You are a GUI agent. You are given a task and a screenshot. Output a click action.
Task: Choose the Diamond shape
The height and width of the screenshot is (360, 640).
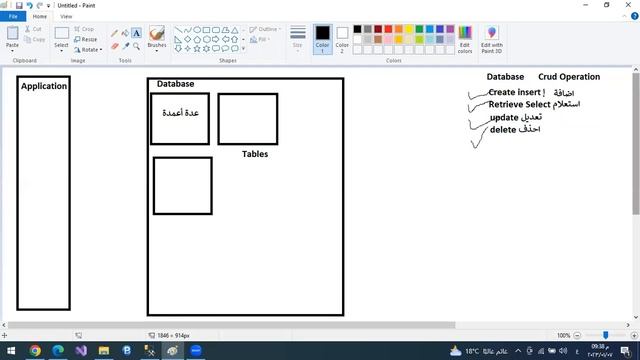pos(187,39)
